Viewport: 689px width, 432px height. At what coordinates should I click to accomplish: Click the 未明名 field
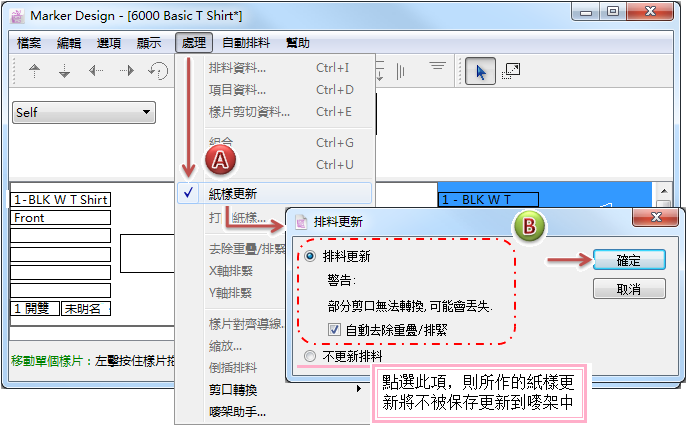(86, 309)
